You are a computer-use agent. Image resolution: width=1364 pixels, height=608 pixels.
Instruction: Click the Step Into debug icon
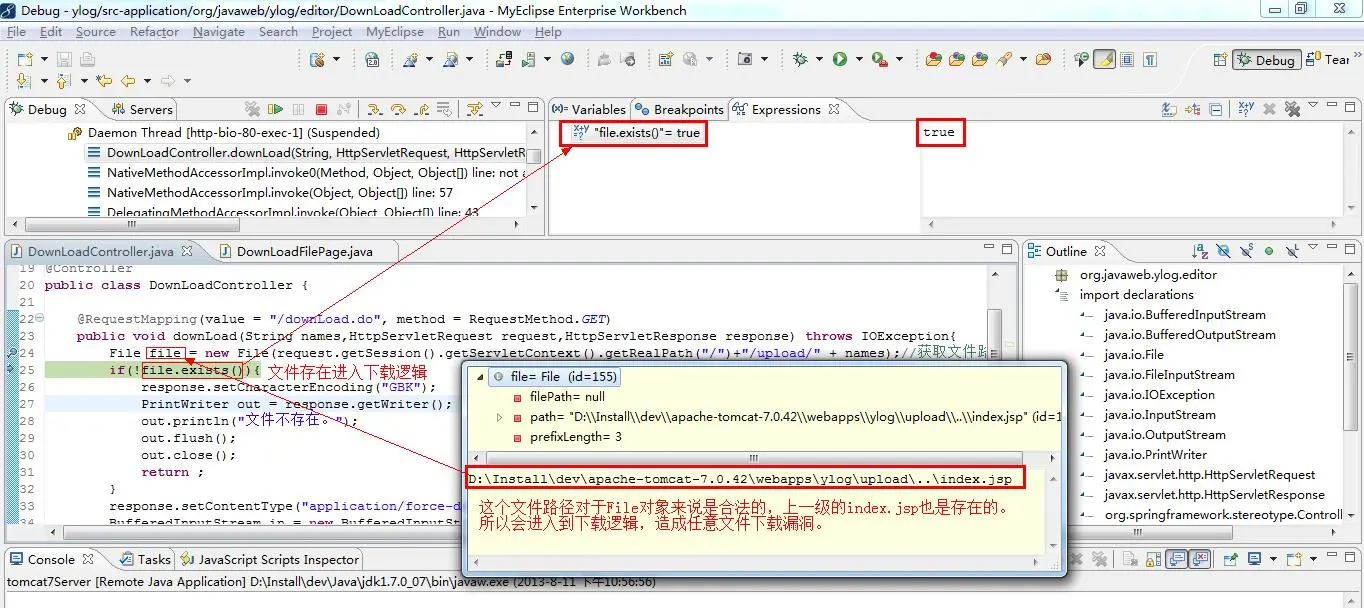click(375, 109)
